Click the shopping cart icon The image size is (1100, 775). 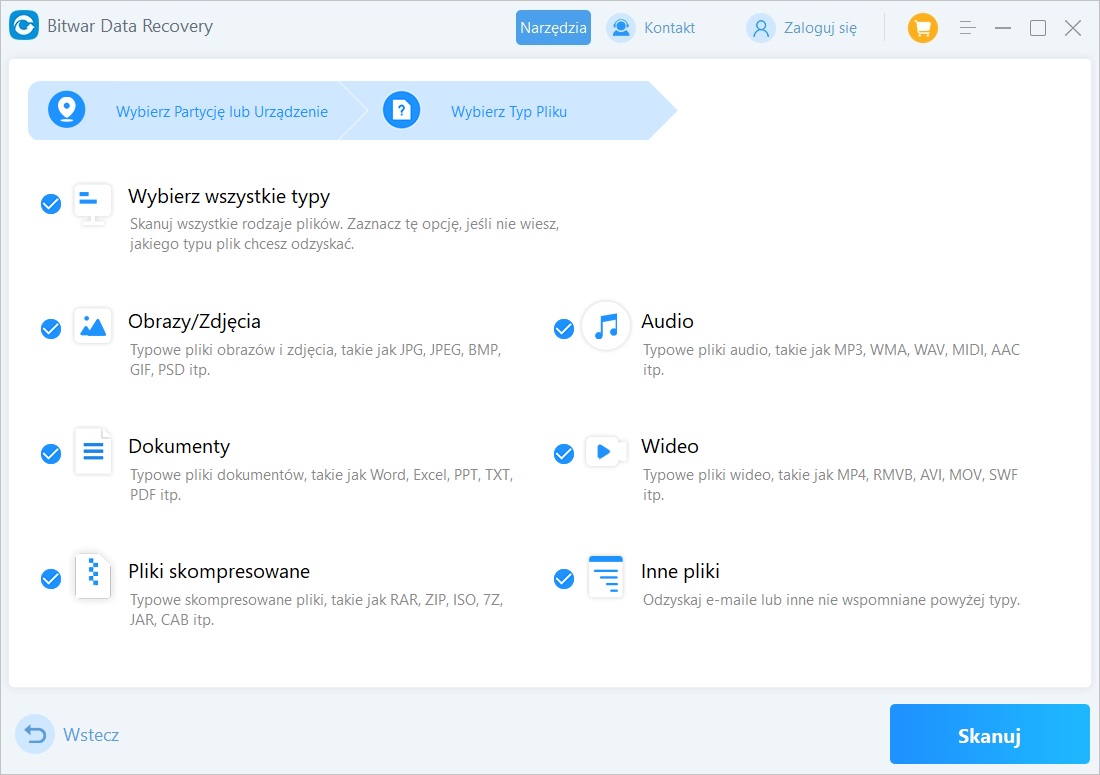coord(922,28)
